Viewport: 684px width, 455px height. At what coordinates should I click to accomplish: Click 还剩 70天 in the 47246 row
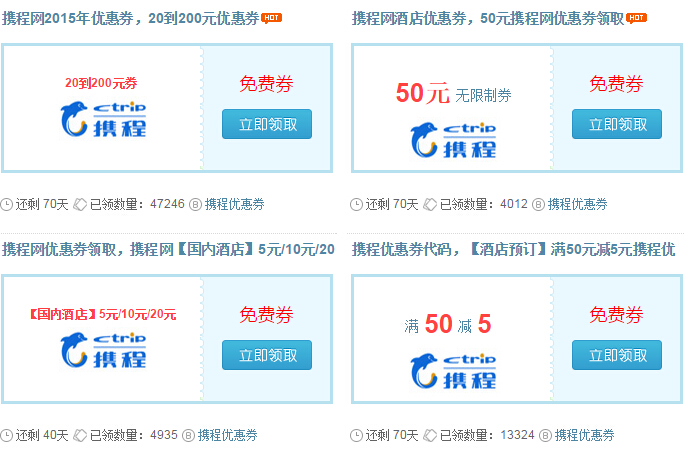click(42, 204)
